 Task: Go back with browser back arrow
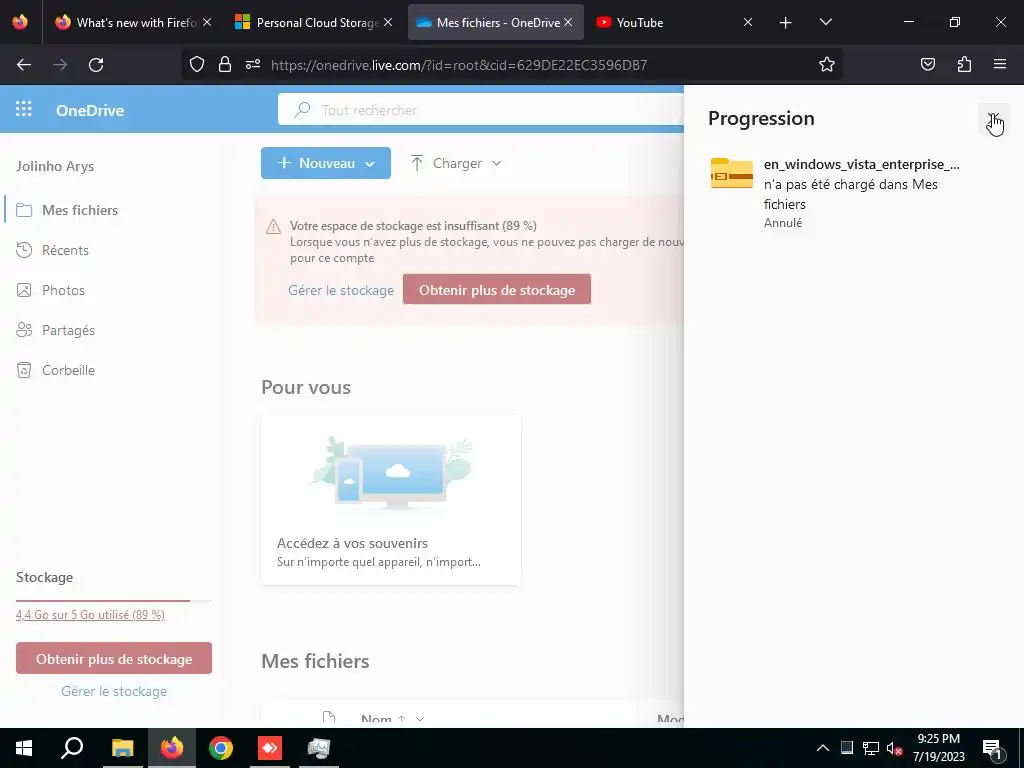click(24, 65)
